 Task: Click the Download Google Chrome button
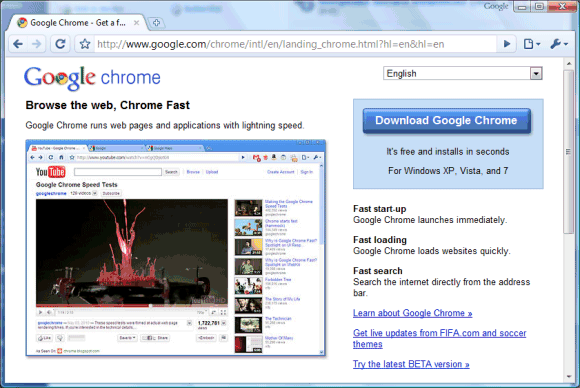[x=446, y=121]
